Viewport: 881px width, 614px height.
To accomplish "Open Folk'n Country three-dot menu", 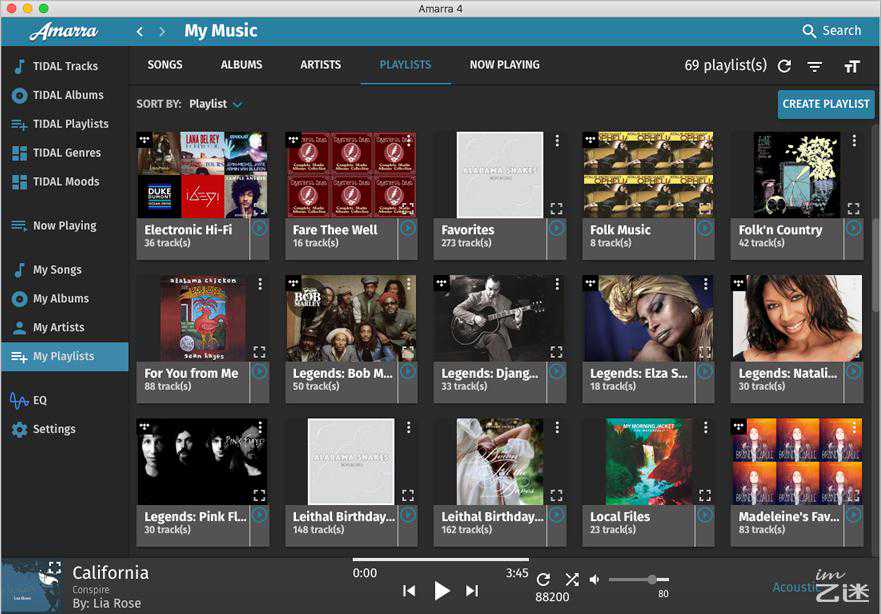I will tap(854, 141).
